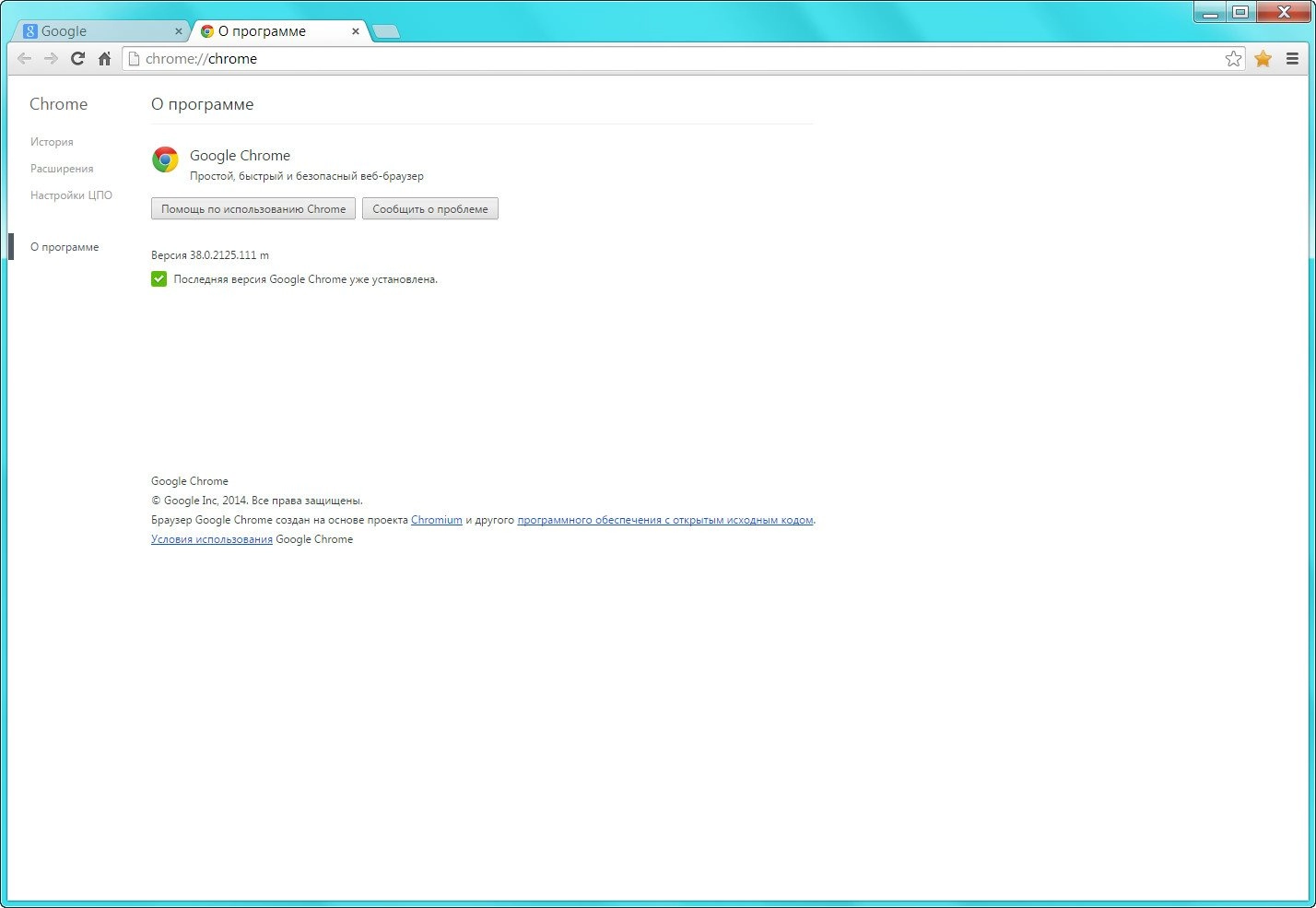Click the copyright line Google Inc, 2014

coord(257,501)
